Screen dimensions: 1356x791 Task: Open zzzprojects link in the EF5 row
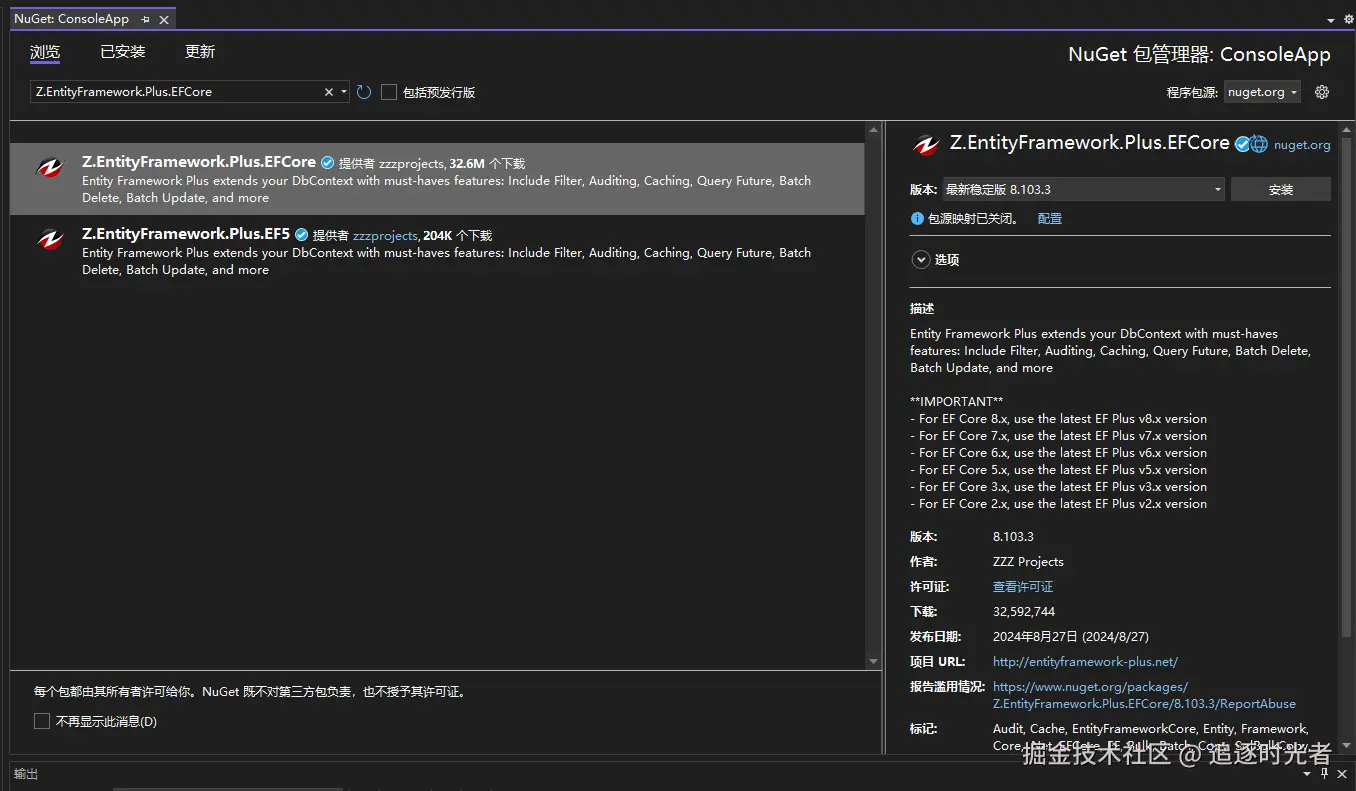point(385,236)
